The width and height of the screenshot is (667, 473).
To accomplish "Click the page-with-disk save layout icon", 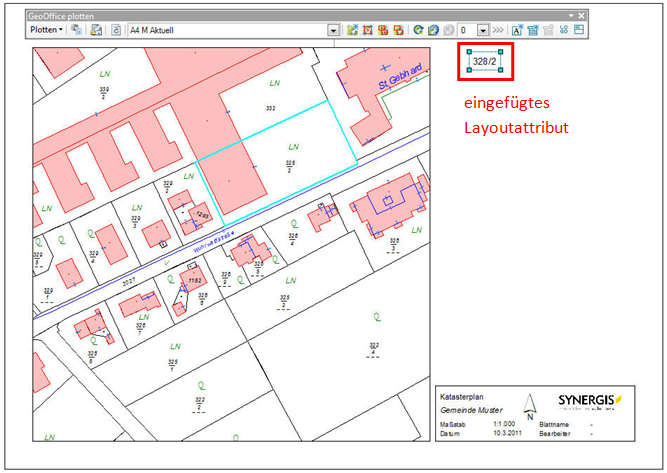I will (x=97, y=30).
